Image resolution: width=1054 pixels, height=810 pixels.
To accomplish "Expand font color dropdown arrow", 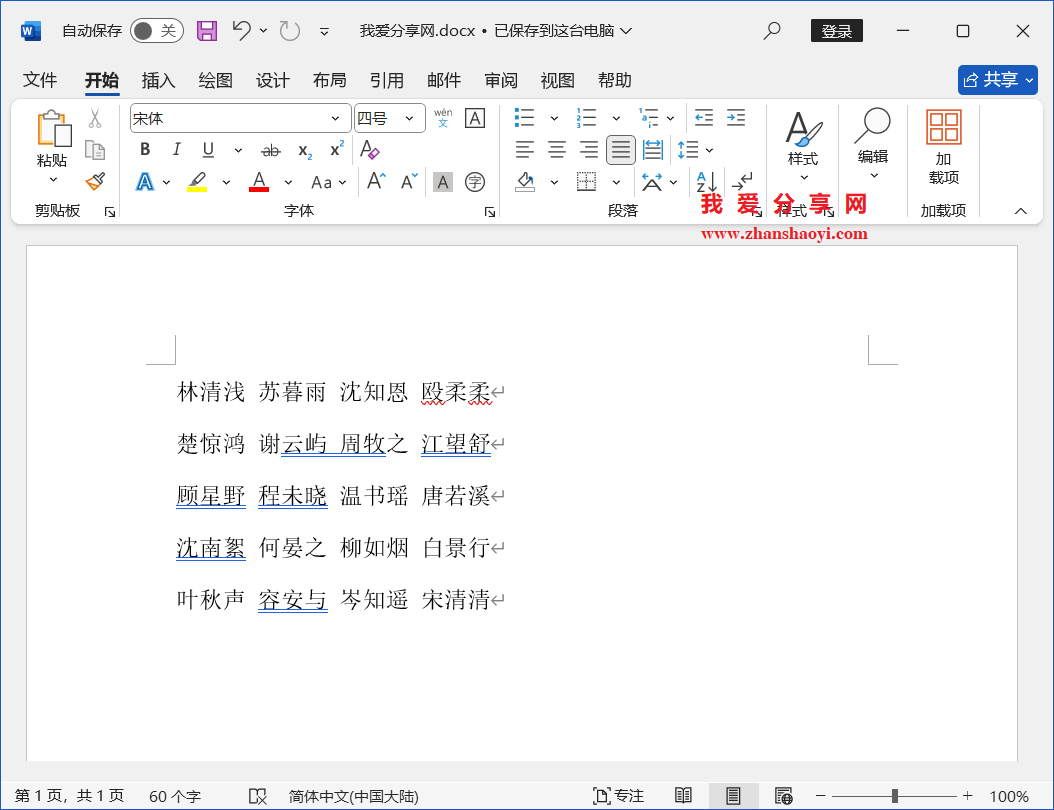I will pos(288,182).
